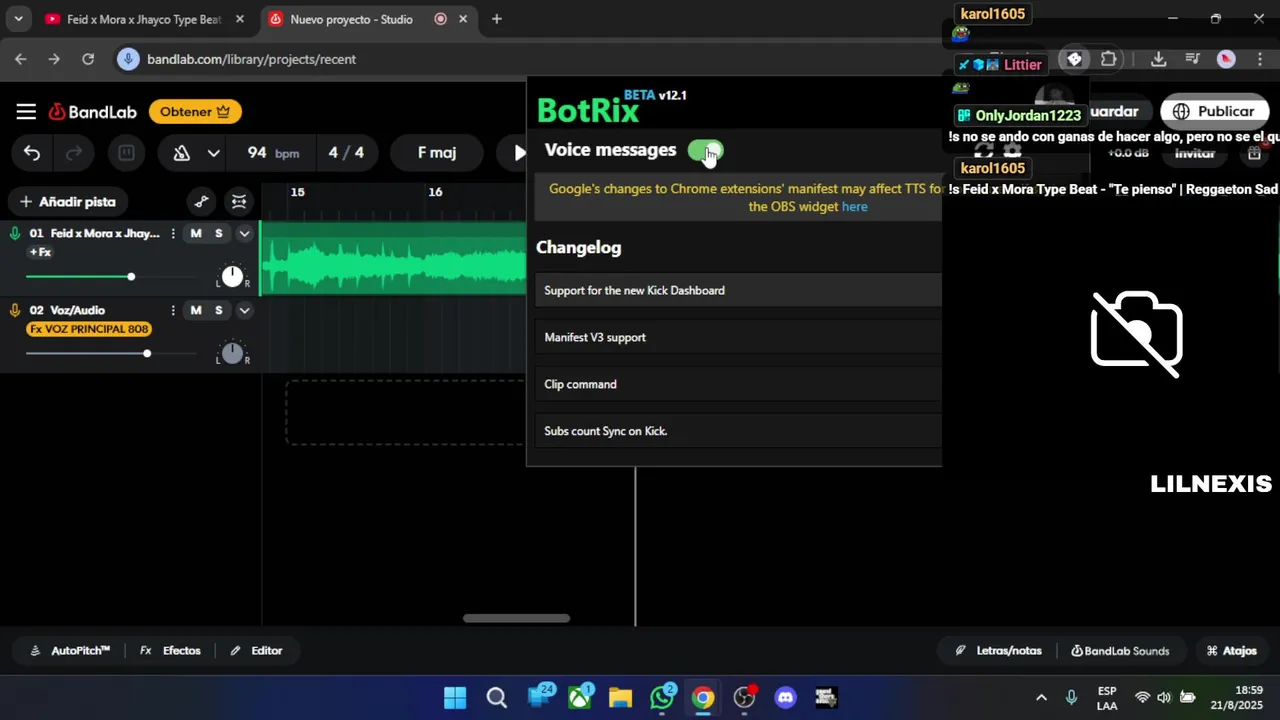This screenshot has width=1280, height=720.
Task: Toggle the BotRix Voice messages switch
Action: [x=706, y=151]
